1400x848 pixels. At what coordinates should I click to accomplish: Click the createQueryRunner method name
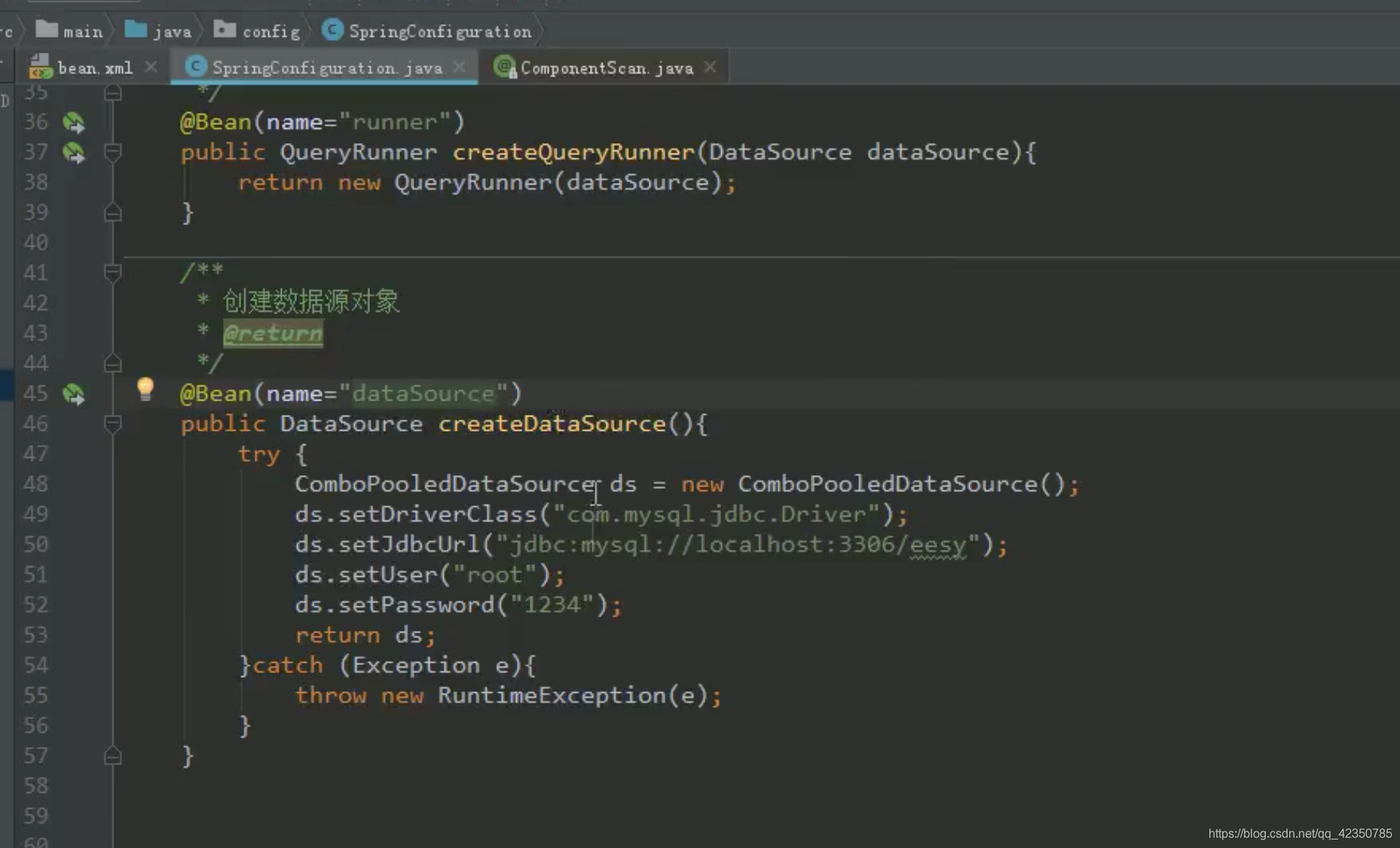coord(573,152)
